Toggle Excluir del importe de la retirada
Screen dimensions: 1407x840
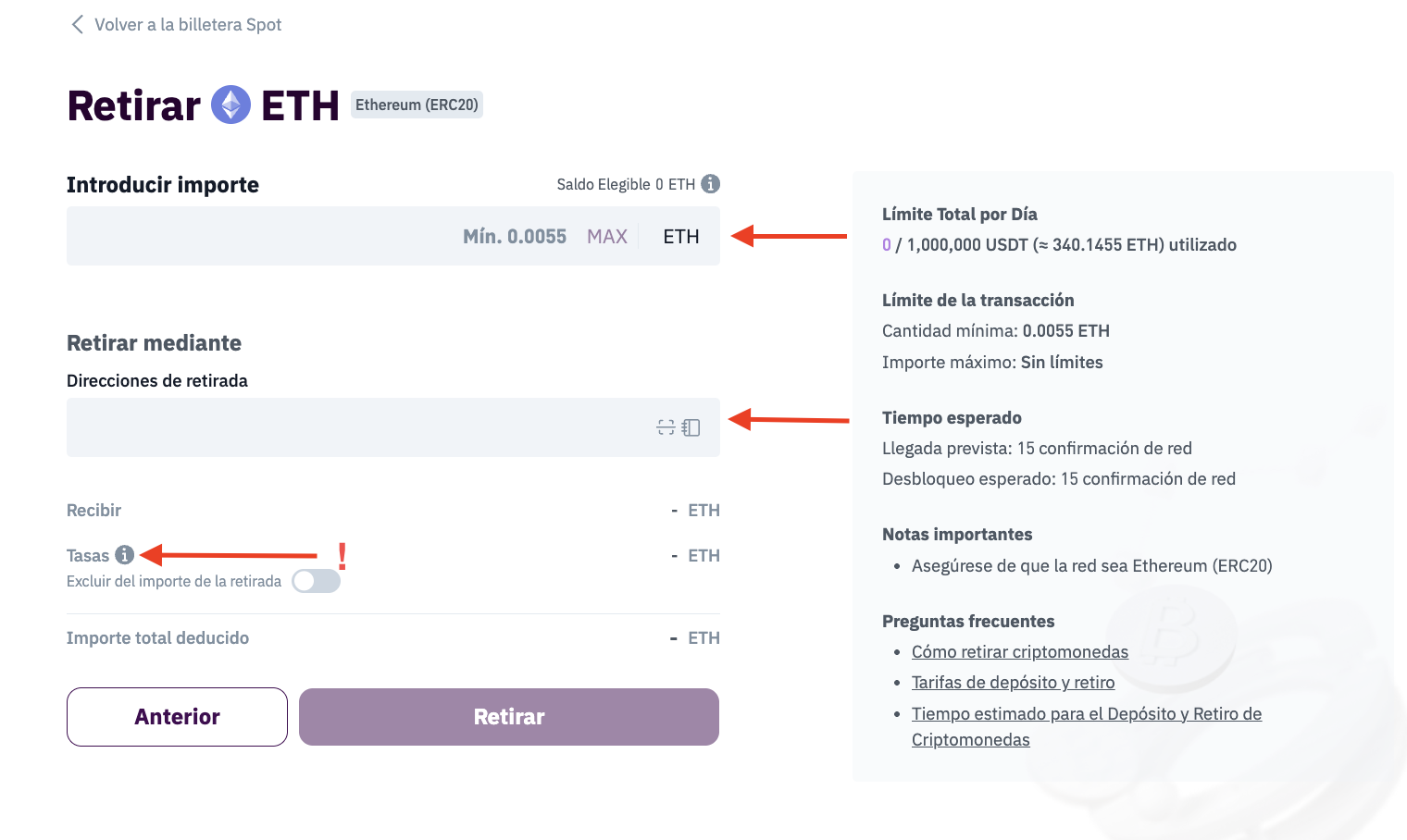[316, 581]
